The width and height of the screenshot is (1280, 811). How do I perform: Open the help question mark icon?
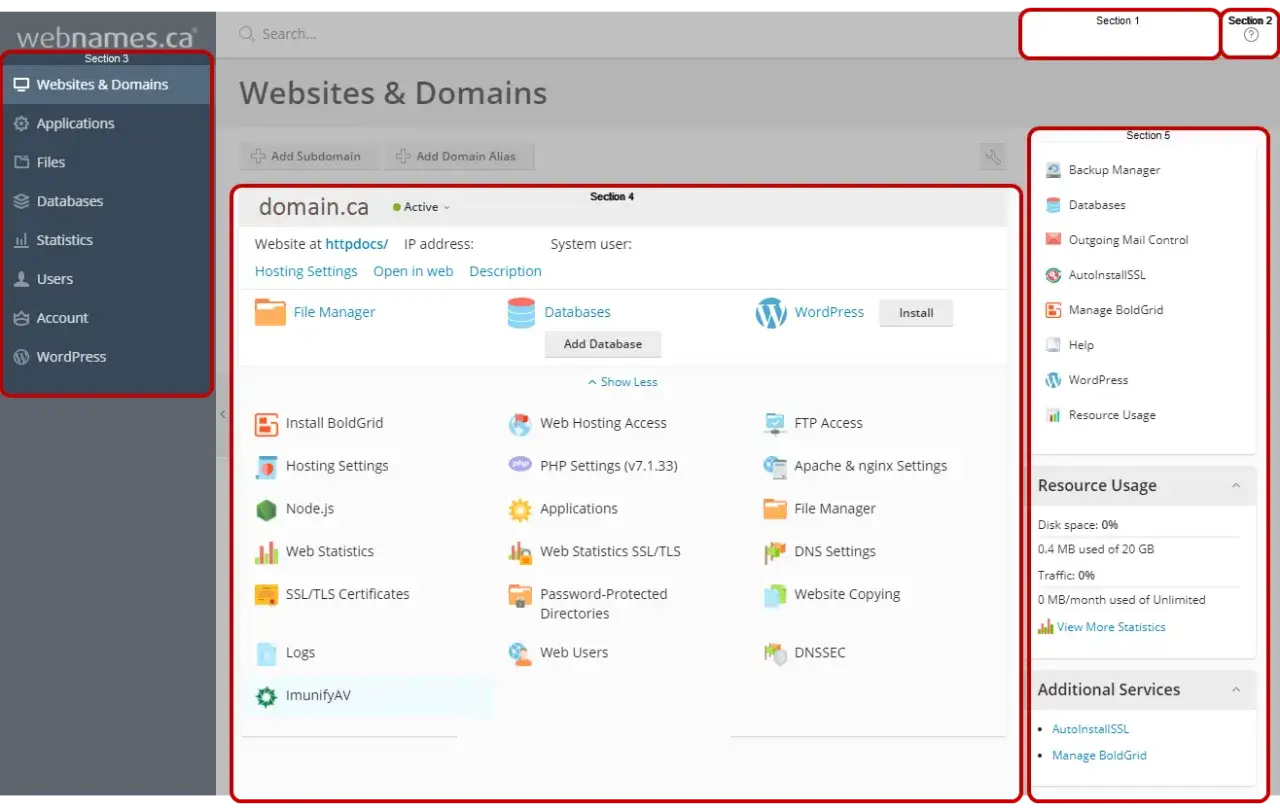(x=1251, y=35)
